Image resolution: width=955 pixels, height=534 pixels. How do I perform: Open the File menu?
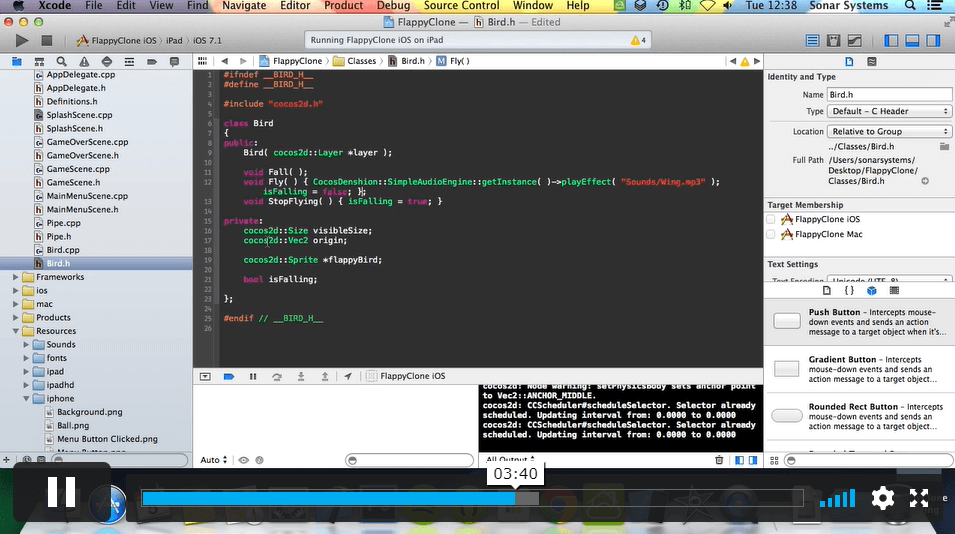click(93, 5)
